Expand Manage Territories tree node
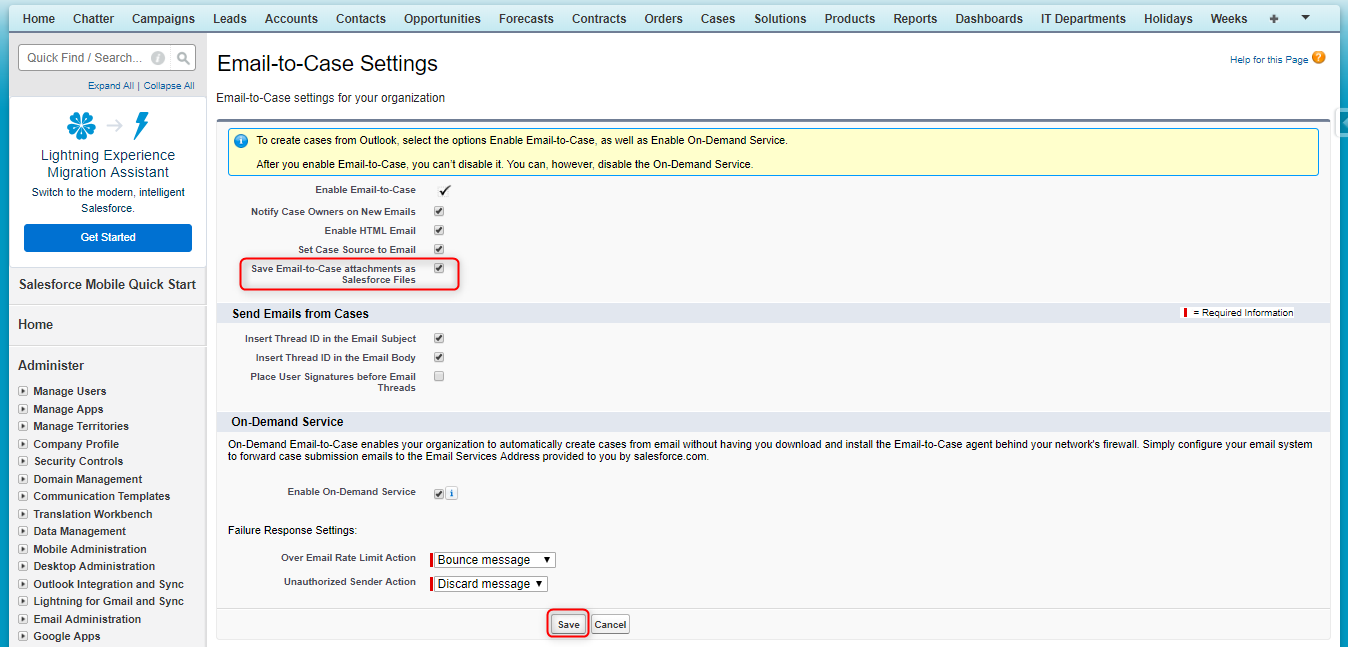The image size is (1348, 647). click(x=23, y=426)
